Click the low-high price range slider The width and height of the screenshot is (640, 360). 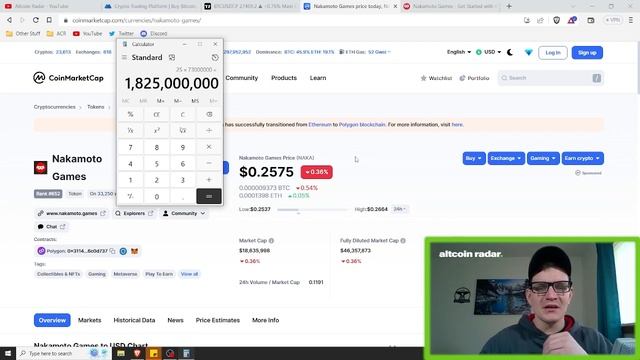click(313, 210)
